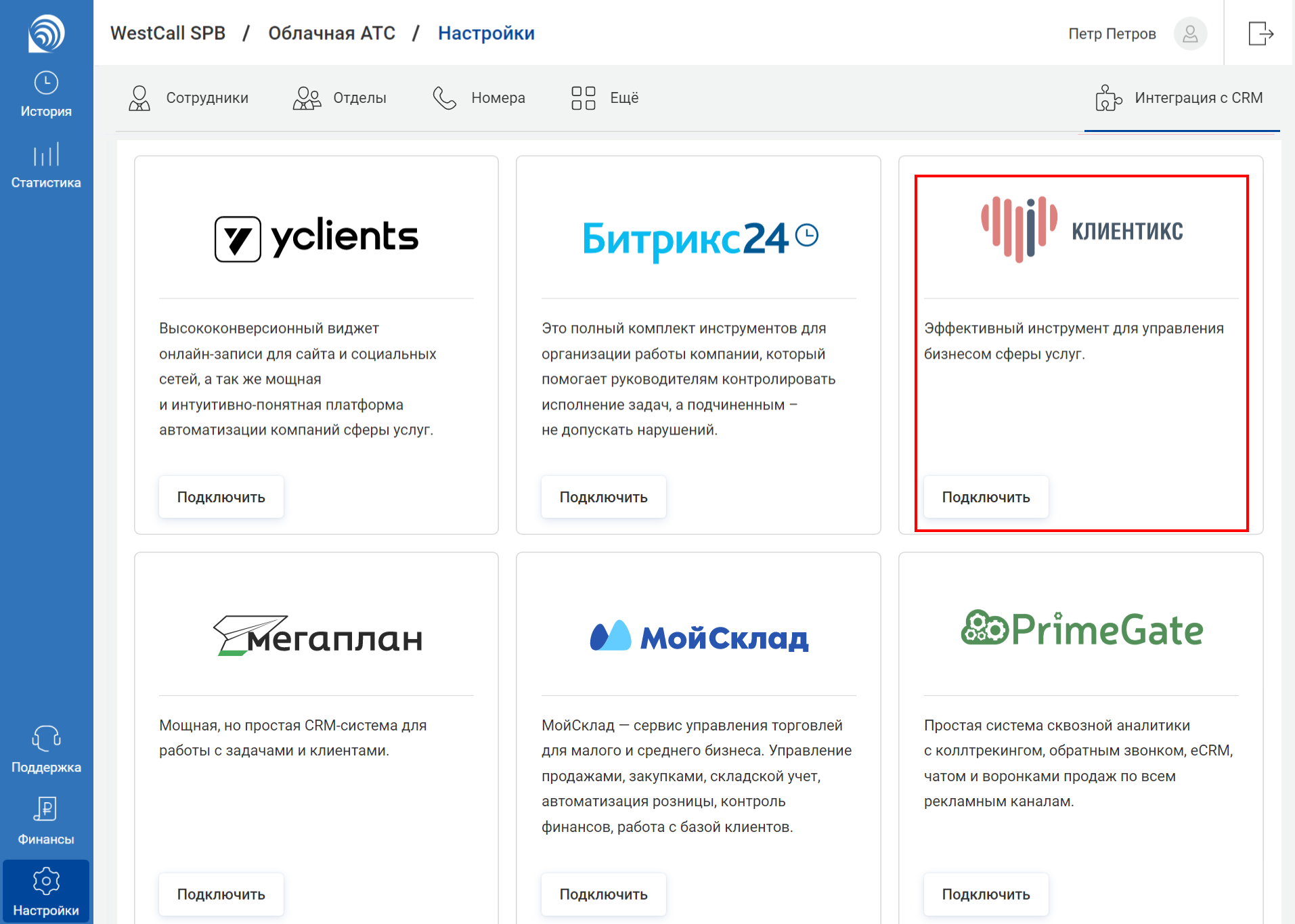Click the Ещё grid icon
This screenshot has width=1295, height=924.
click(x=583, y=98)
